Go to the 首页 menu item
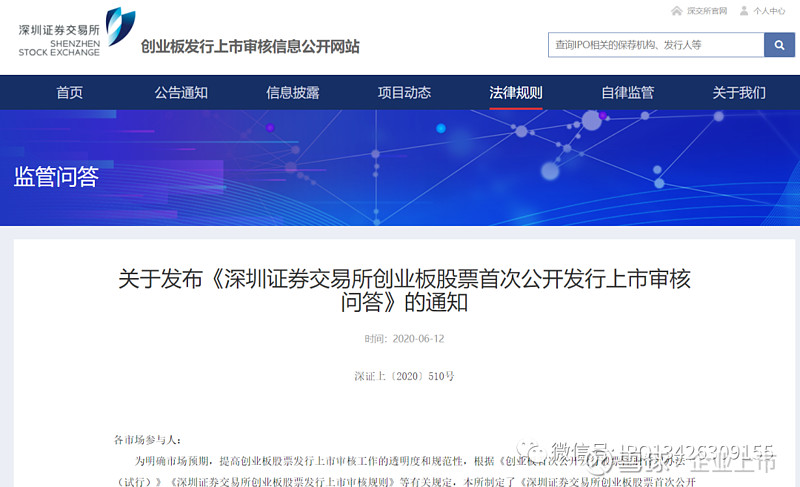The image size is (800, 487). [69, 93]
